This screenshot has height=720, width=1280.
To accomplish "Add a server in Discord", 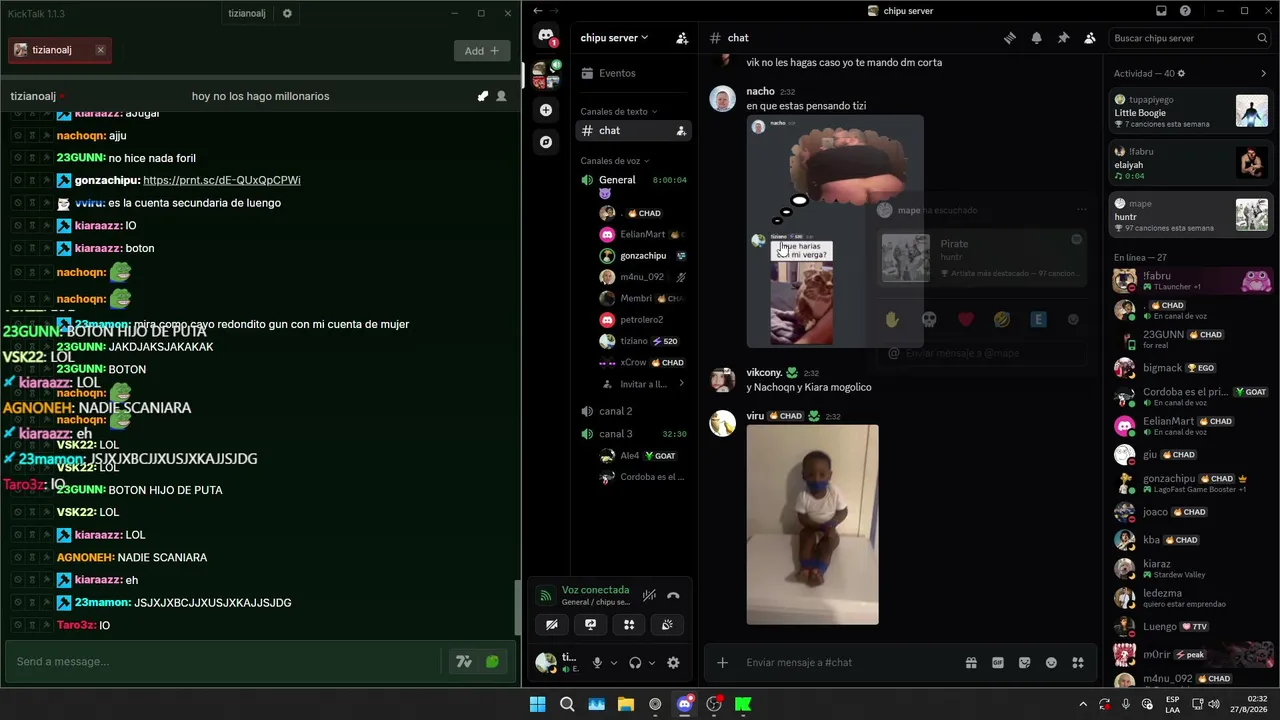I will tap(546, 110).
